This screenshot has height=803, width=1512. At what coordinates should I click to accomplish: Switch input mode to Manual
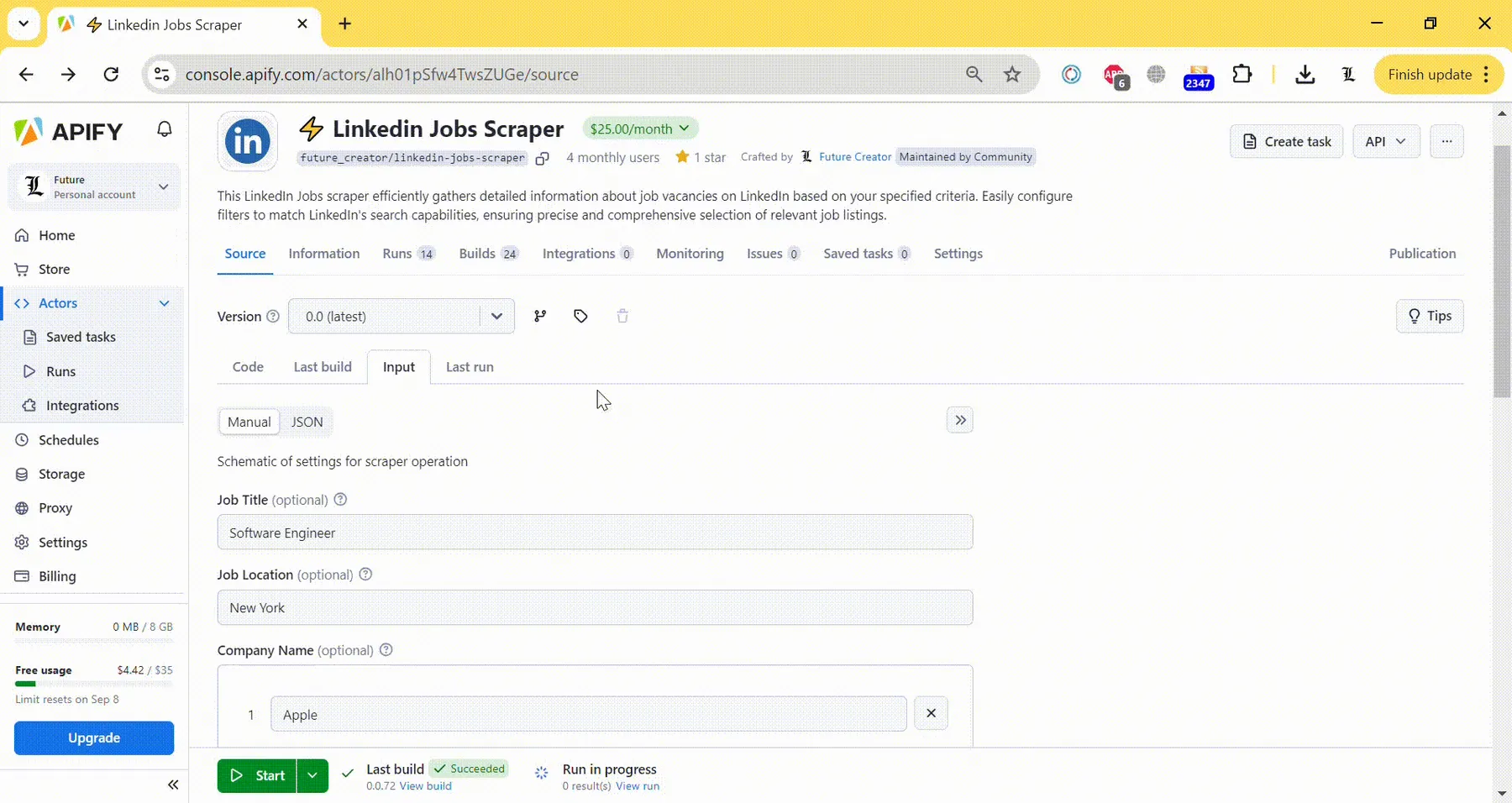249,422
